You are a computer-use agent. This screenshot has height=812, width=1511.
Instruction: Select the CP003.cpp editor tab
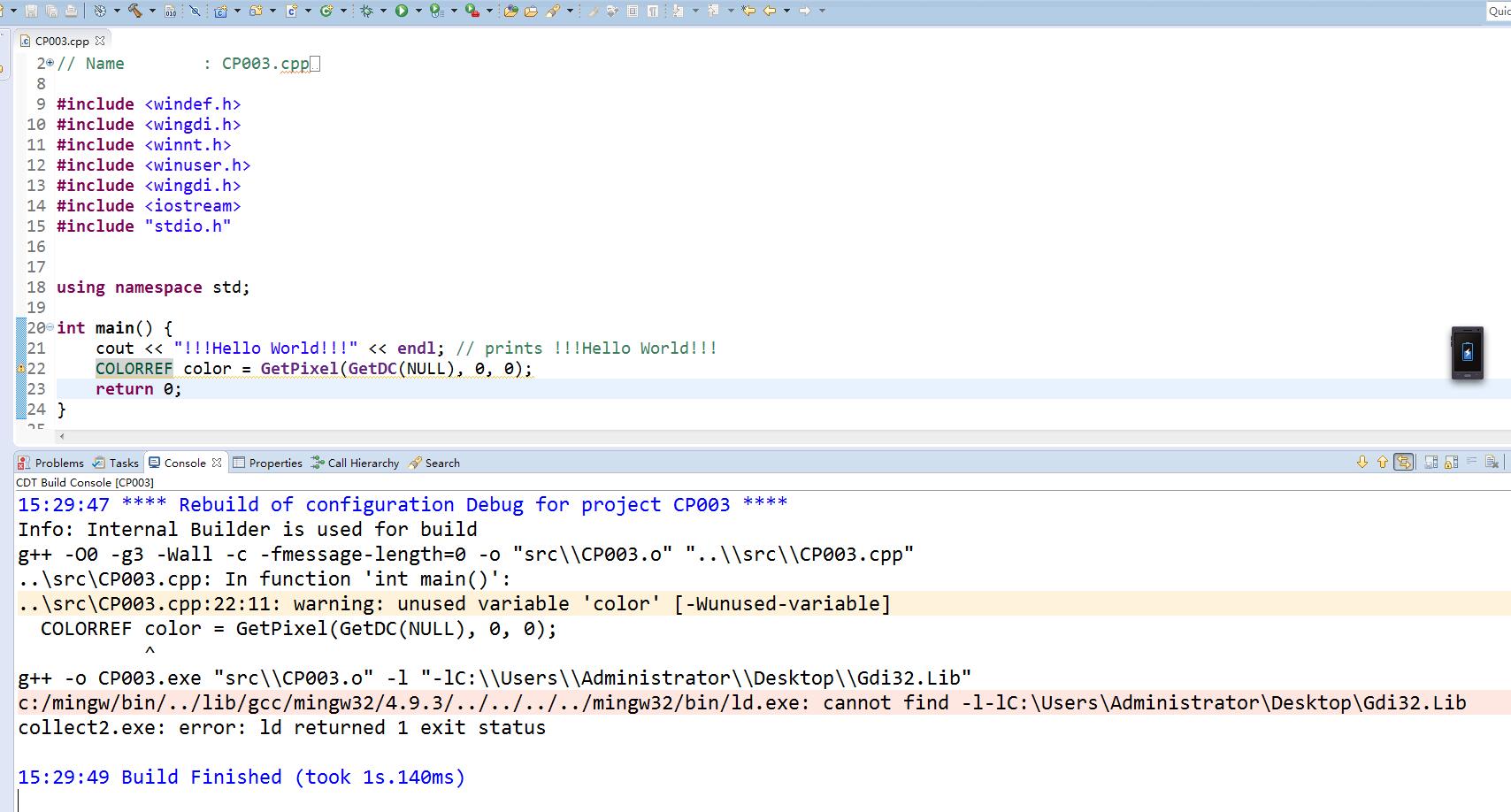(62, 41)
